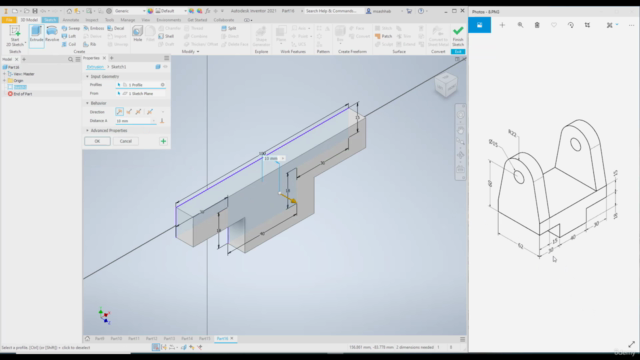Click the Sketch1 breadcrumb in Properties
This screenshot has height=360, width=640.
[119, 67]
